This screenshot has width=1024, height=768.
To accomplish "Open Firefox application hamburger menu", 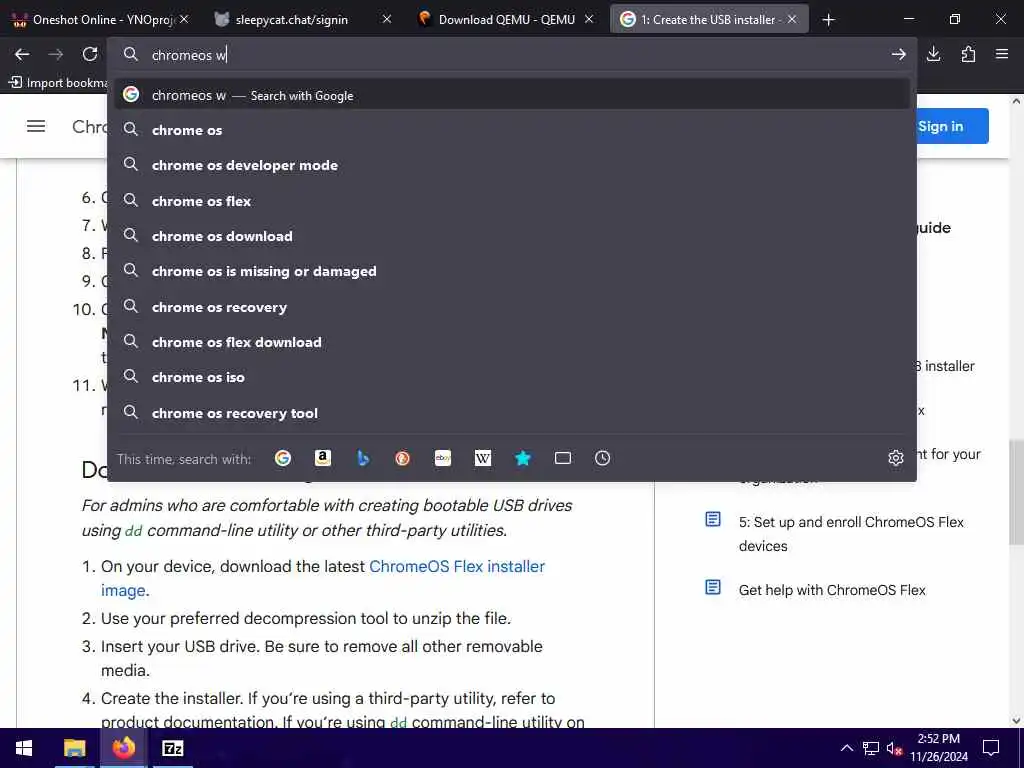I will (1002, 55).
